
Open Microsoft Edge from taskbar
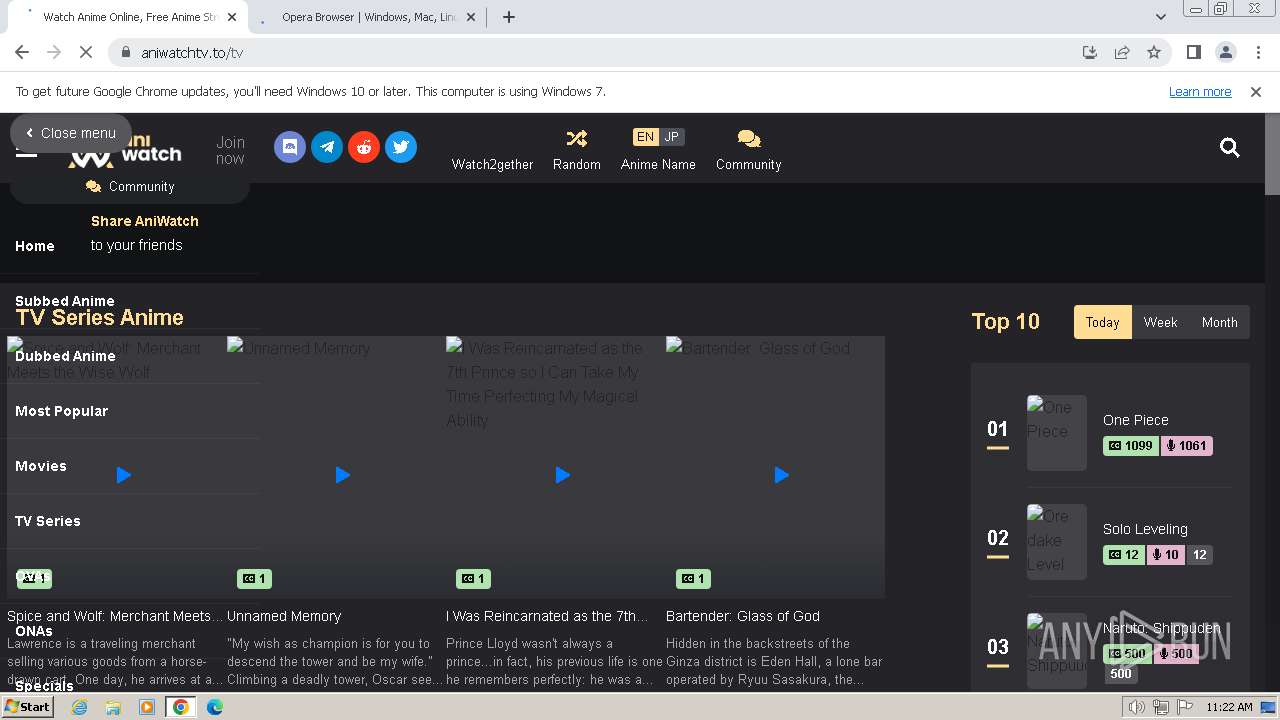point(215,707)
